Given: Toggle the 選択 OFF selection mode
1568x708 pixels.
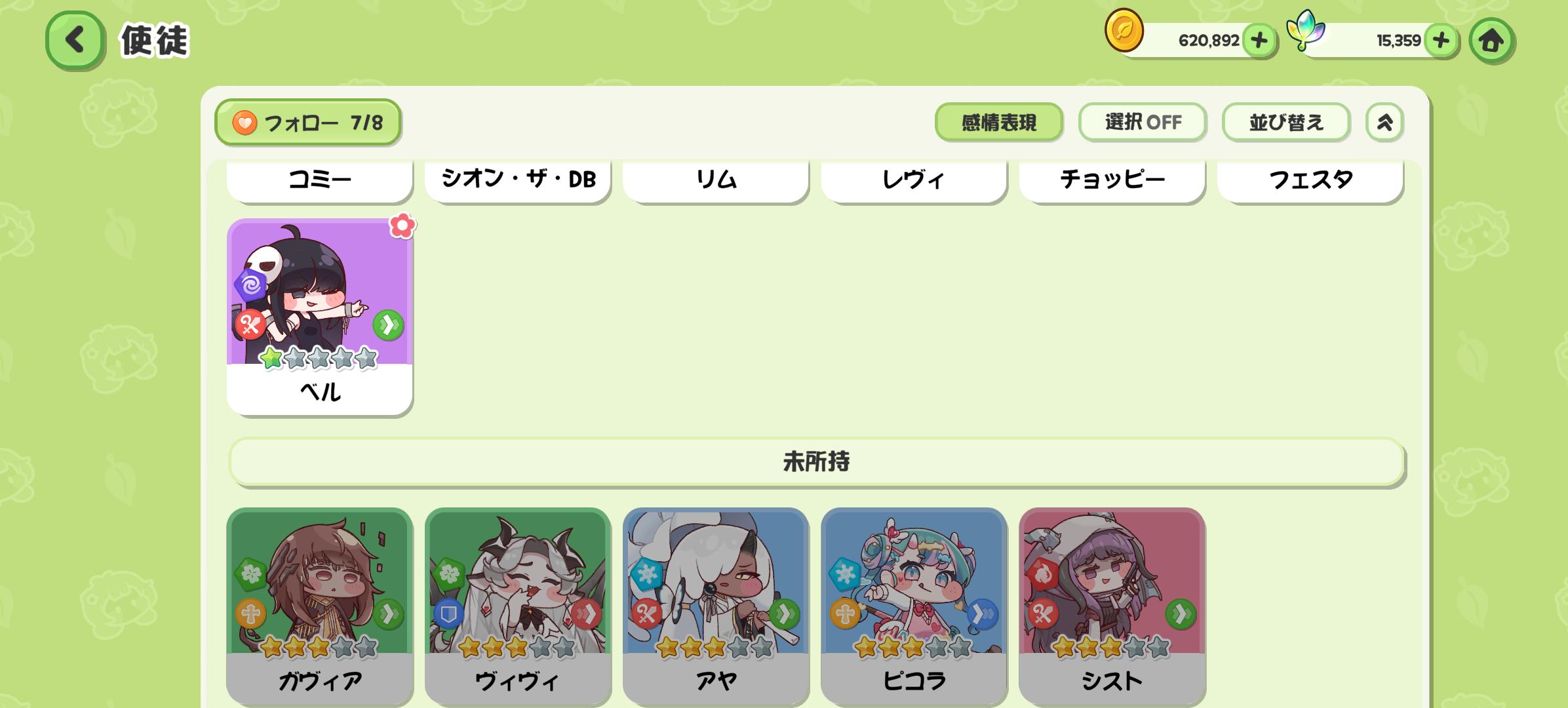Looking at the screenshot, I should (1143, 122).
